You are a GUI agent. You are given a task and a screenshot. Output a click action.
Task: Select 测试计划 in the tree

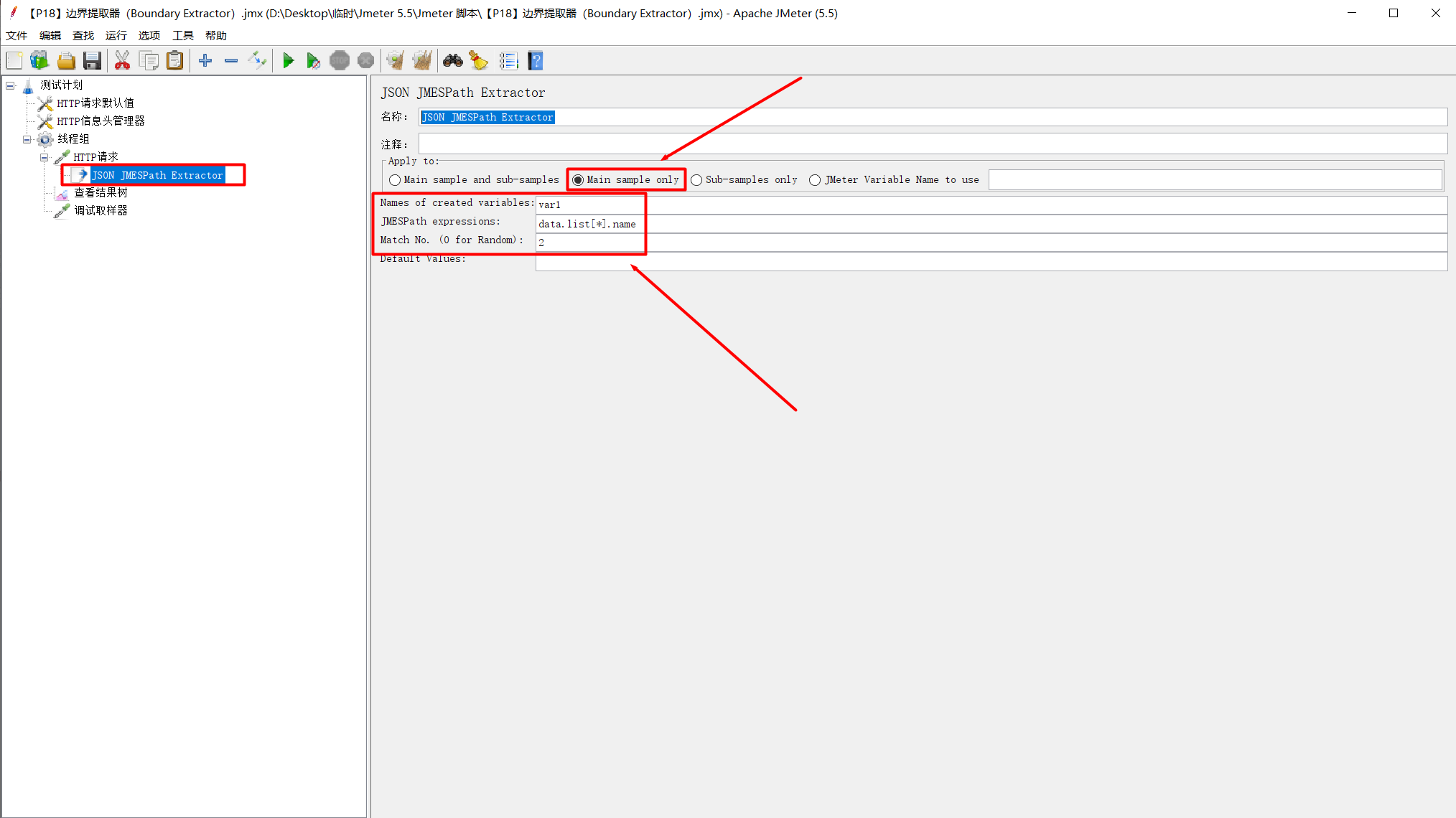61,85
